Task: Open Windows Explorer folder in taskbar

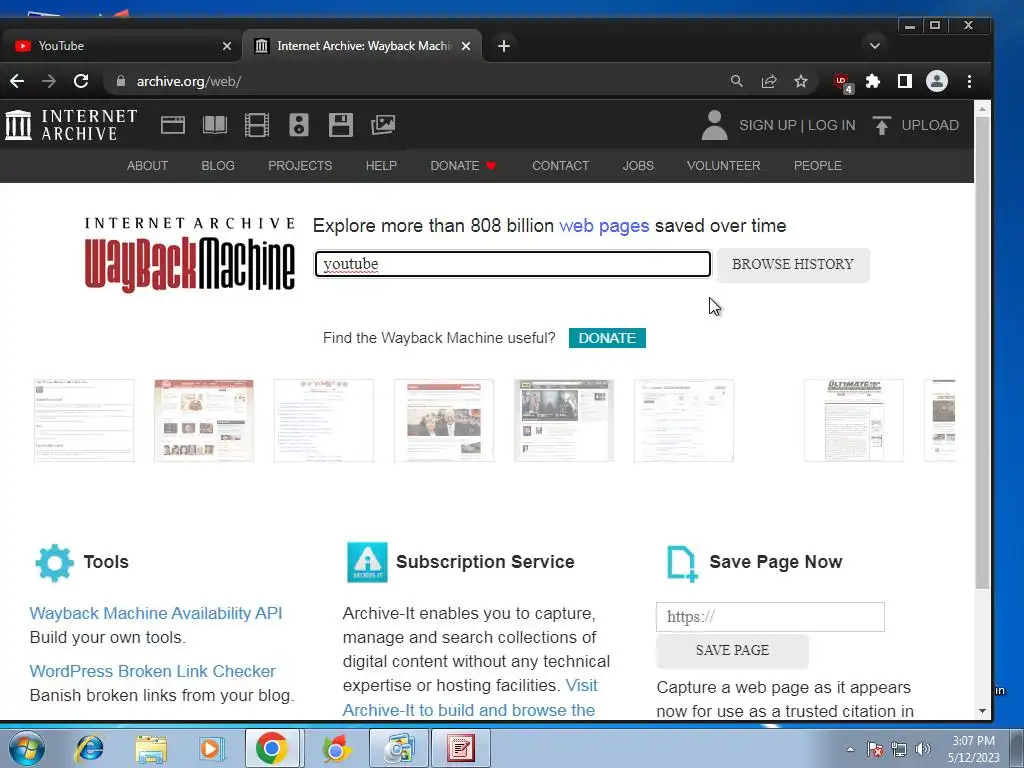Action: pyautogui.click(x=151, y=748)
